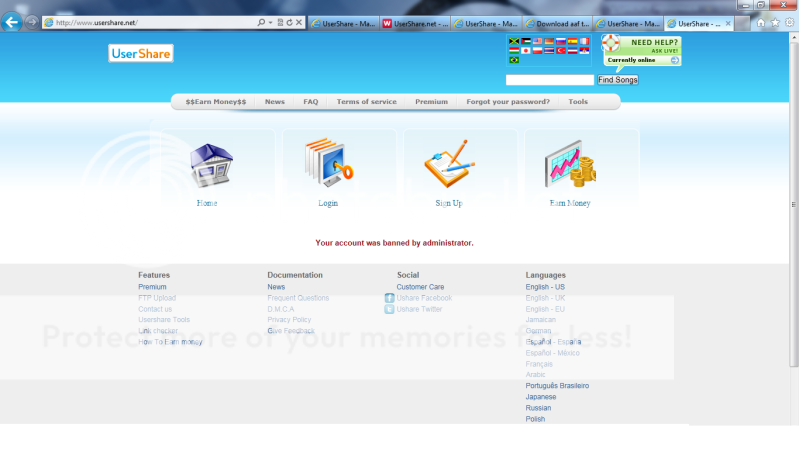This screenshot has width=799, height=449.
Task: Select the Forgot your password? menu item
Action: [x=508, y=102]
